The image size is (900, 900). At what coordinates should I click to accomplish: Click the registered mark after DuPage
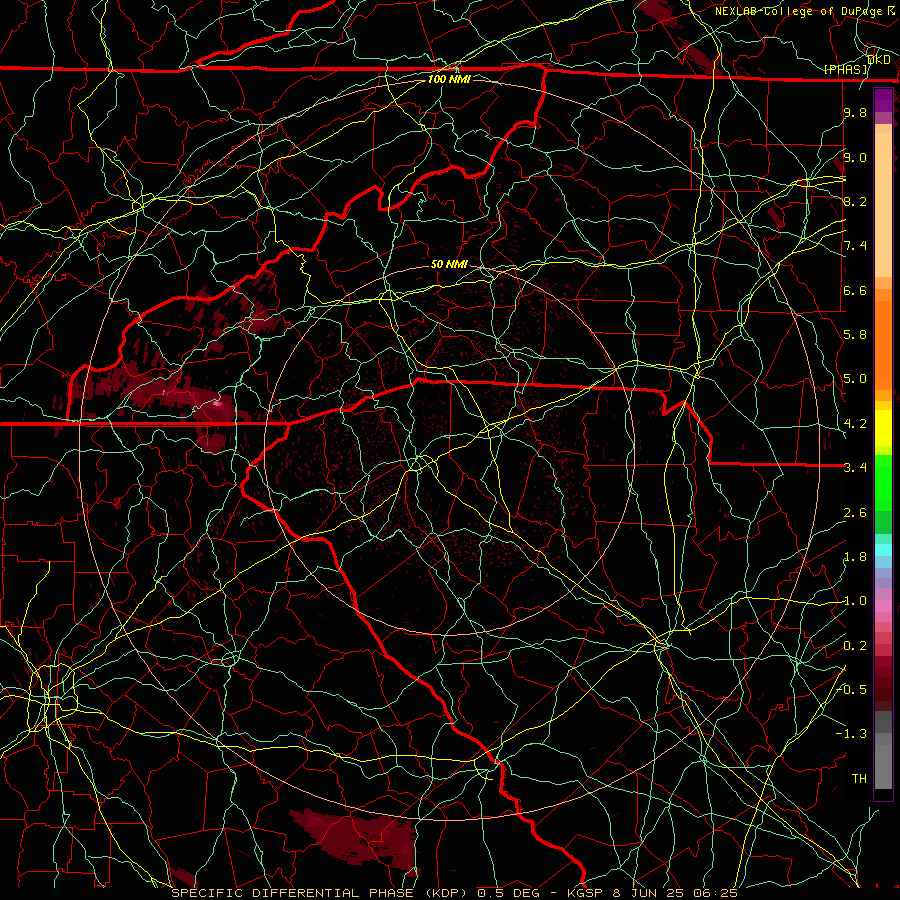(890, 10)
